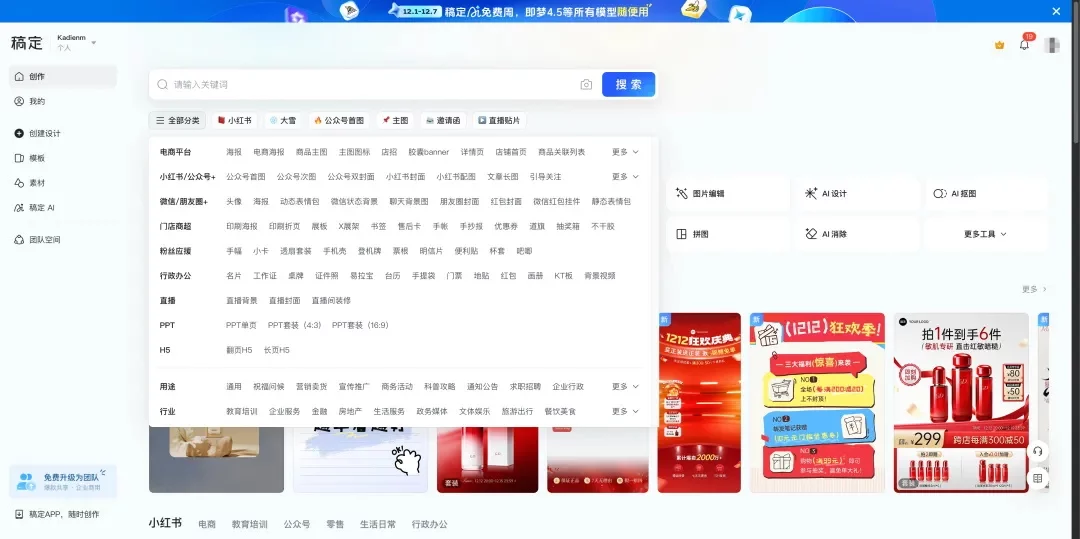Choose 餐饮美食 under 行业
This screenshot has width=1080, height=539.
point(560,411)
